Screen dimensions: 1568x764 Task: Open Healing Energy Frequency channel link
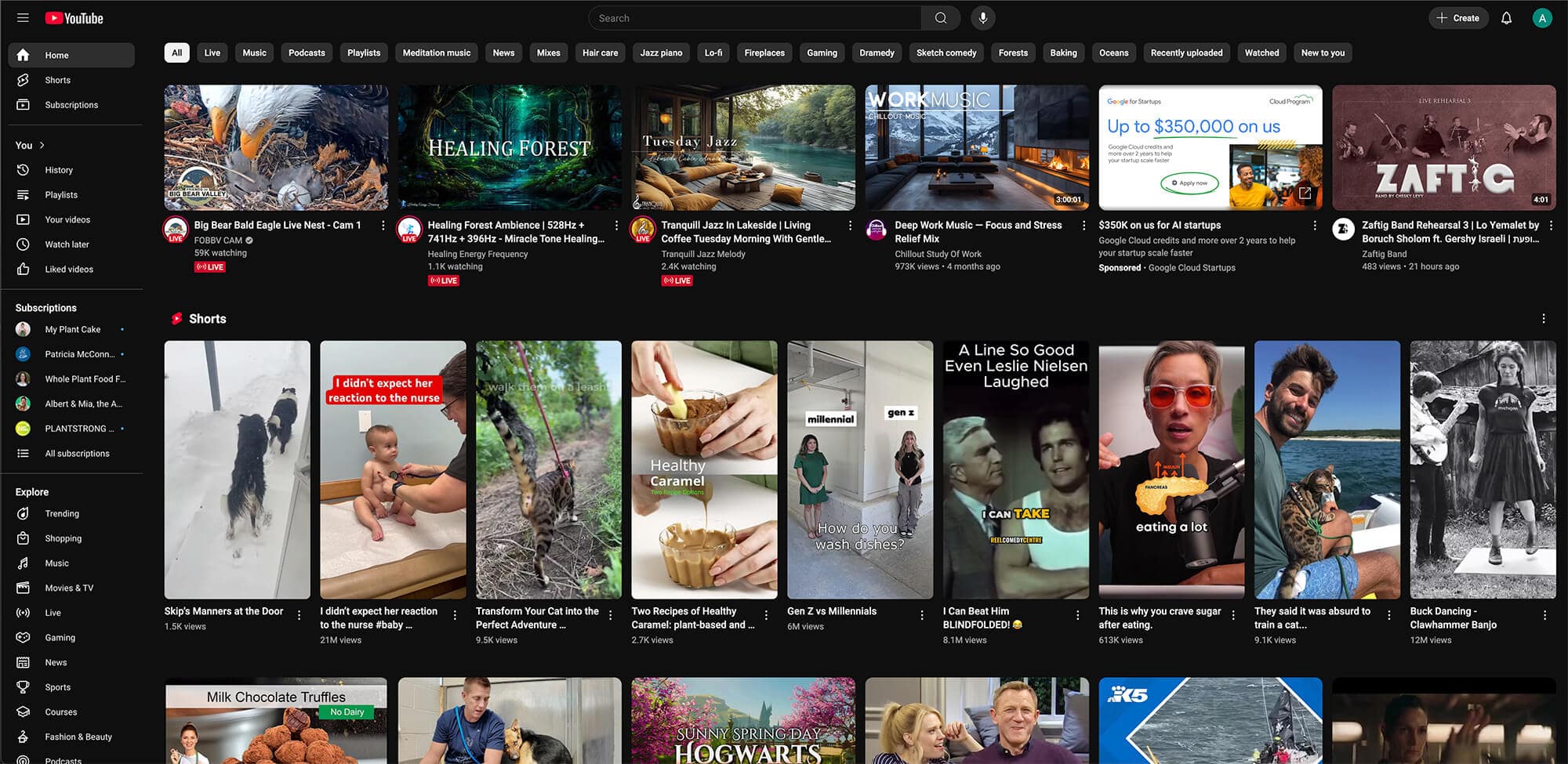[x=477, y=254]
